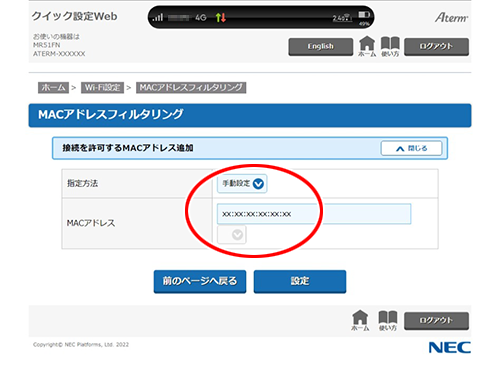Viewport: 500px width, 380px height.
Task: Click MACアドレスフィルタリング breadcrumb
Action: [191, 88]
